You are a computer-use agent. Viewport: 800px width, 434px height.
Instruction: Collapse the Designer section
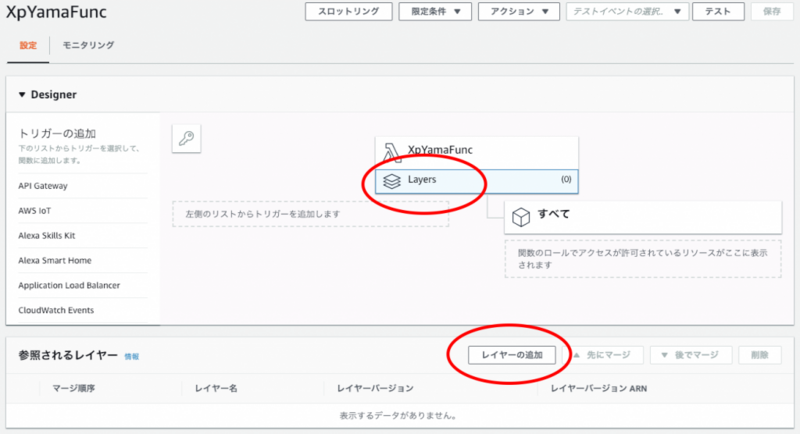pyautogui.click(x=22, y=94)
